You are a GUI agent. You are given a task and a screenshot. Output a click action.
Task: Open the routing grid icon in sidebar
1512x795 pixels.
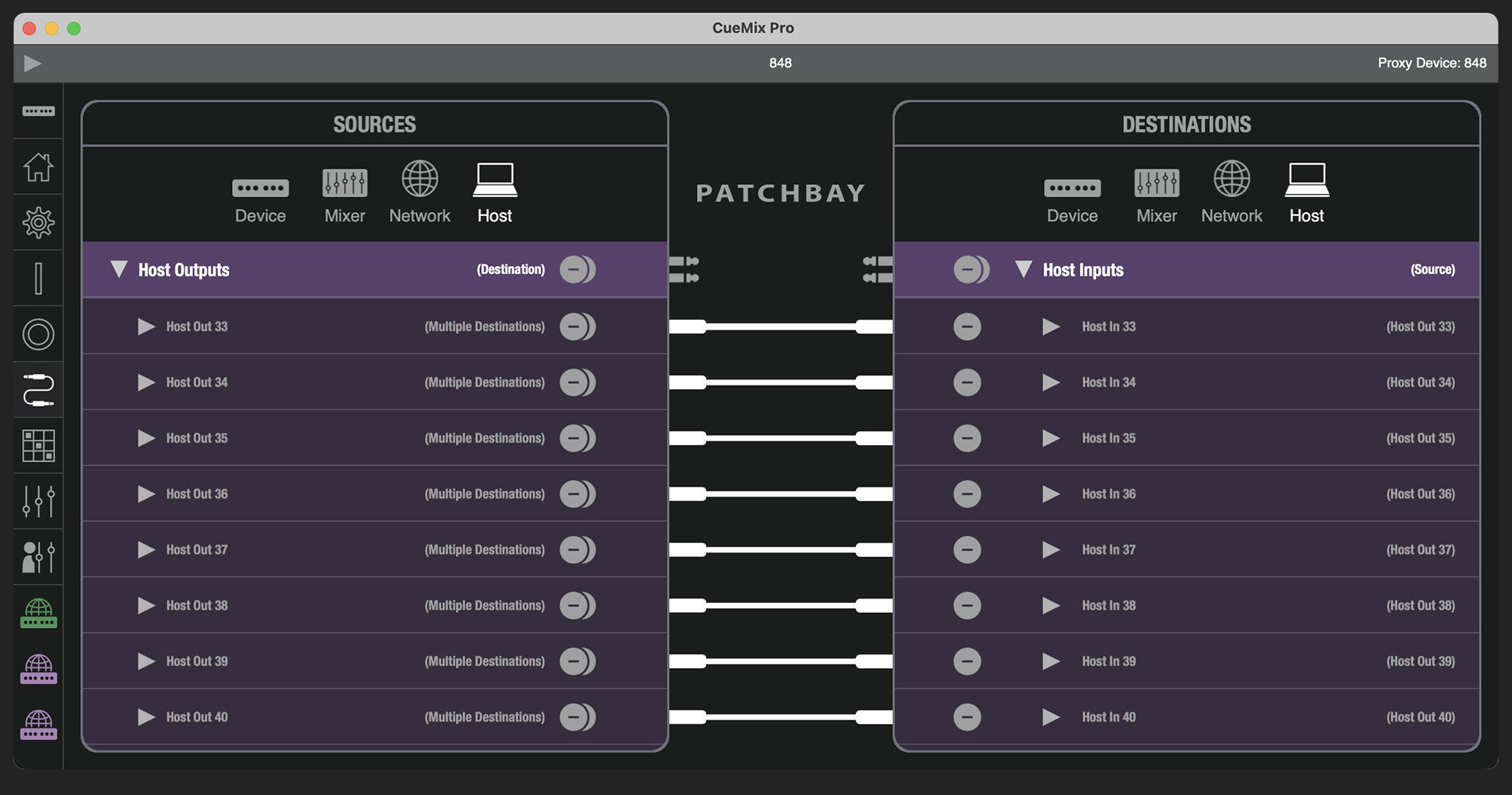[38, 446]
